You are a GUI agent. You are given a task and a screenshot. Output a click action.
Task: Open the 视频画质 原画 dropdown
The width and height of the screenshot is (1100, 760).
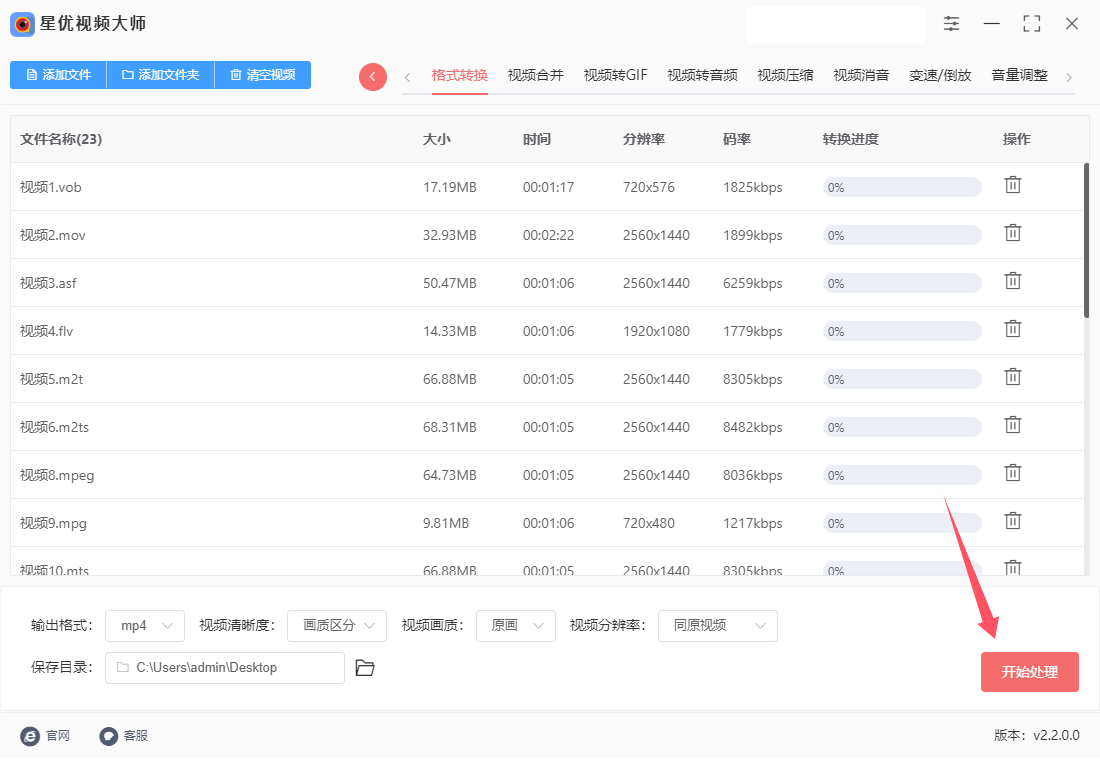[x=516, y=626]
